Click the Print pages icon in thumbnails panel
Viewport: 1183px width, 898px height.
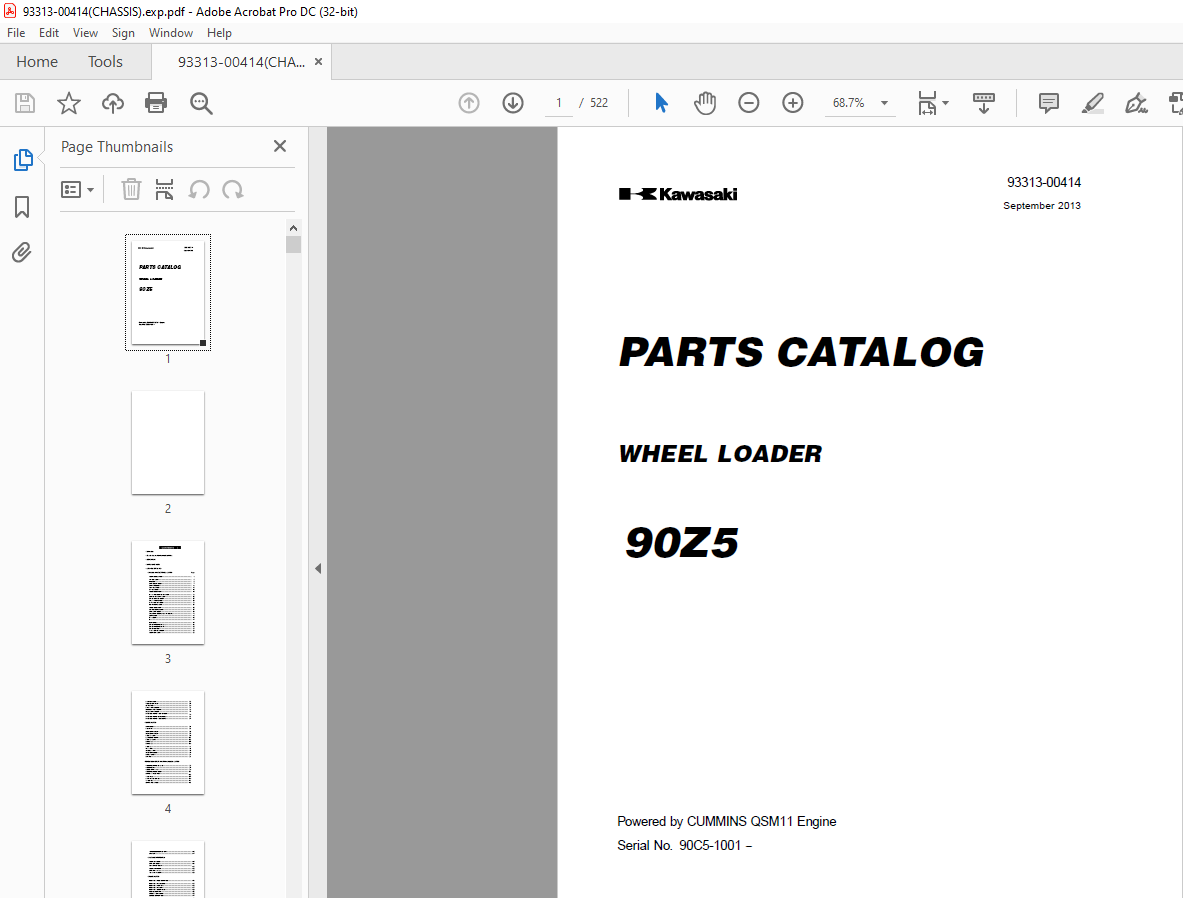tap(164, 189)
